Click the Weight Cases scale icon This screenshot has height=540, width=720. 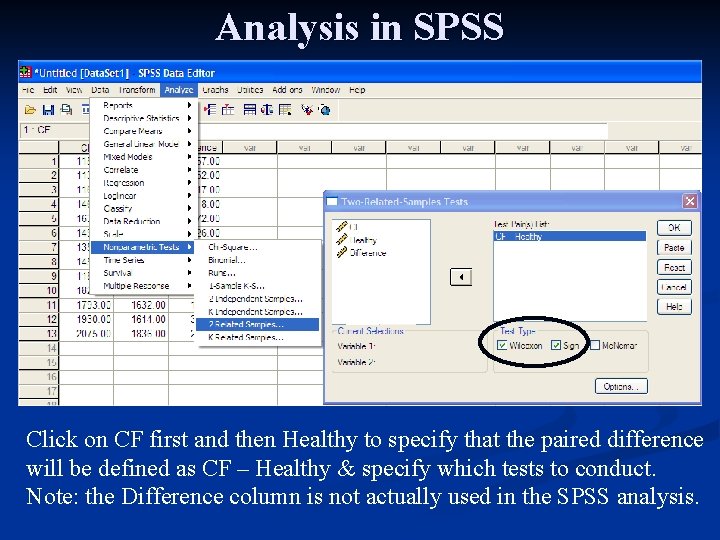click(x=267, y=110)
